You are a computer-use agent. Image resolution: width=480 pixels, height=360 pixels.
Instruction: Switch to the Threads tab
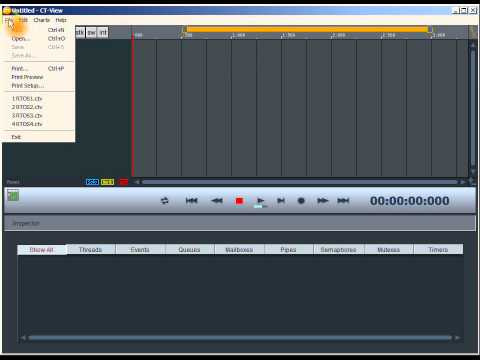point(90,250)
